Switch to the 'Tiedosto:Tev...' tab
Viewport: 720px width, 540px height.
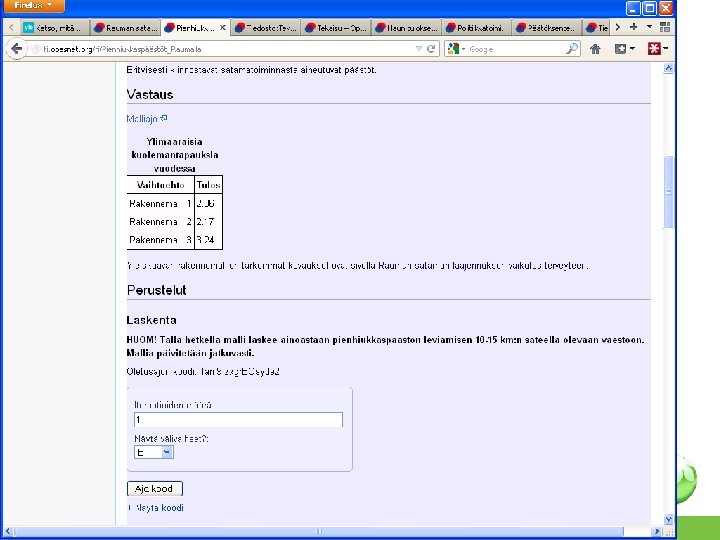click(265, 28)
